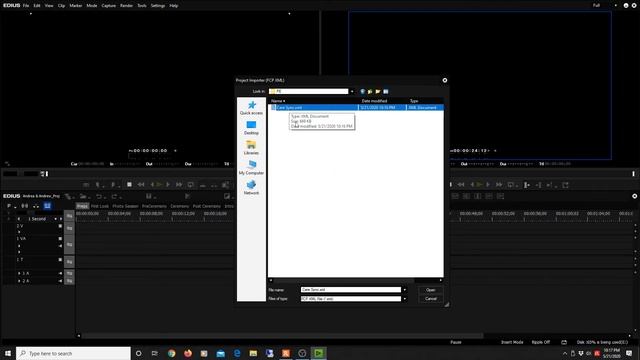
Task: Click the Open project folder icon in timeline toolbar
Action: coord(83,196)
